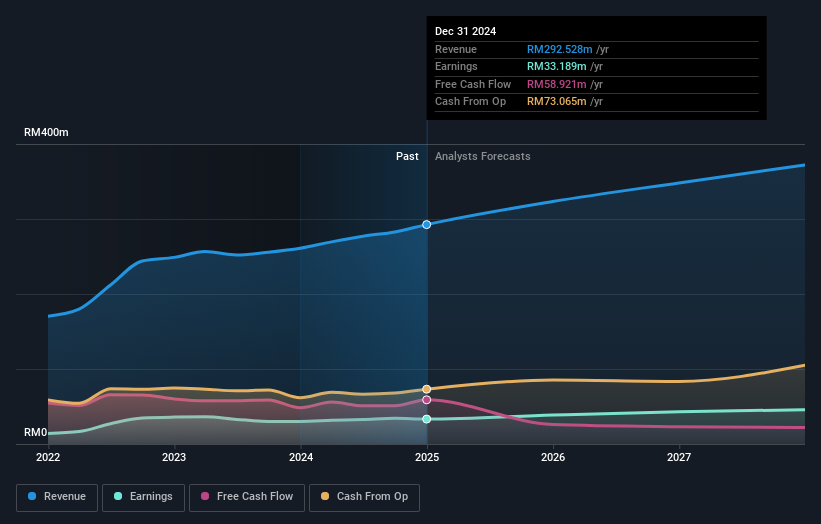Click the 2023 x-axis label

(174, 457)
